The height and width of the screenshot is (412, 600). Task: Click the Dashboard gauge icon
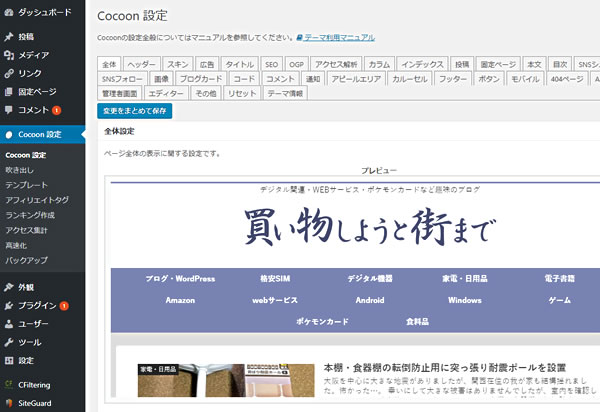[9, 13]
